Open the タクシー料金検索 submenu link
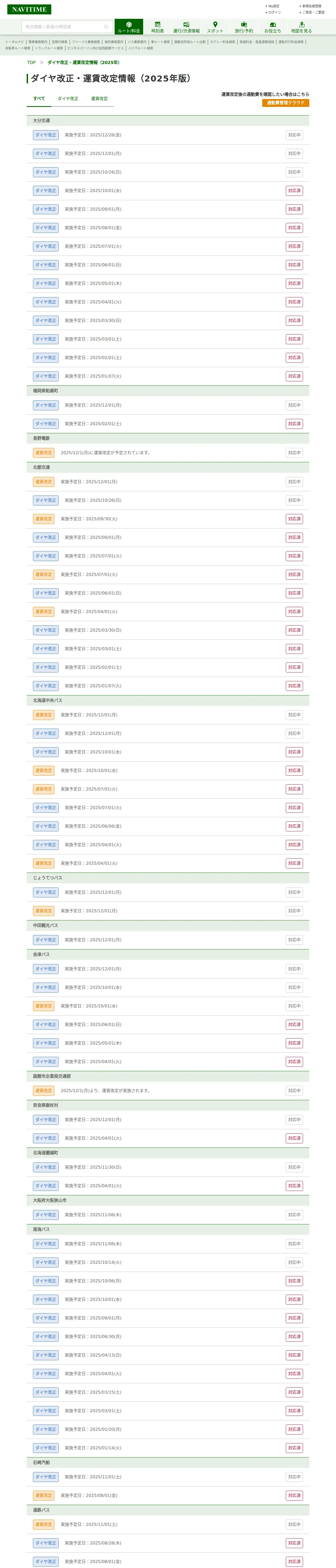 click(223, 42)
